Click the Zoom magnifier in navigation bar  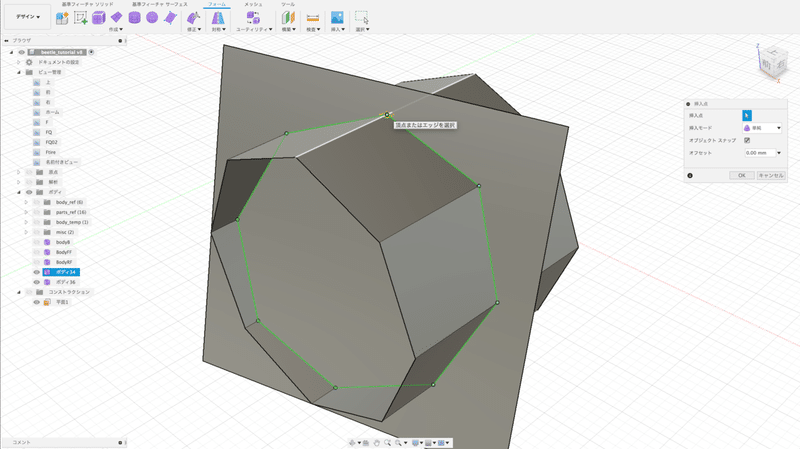(387, 443)
